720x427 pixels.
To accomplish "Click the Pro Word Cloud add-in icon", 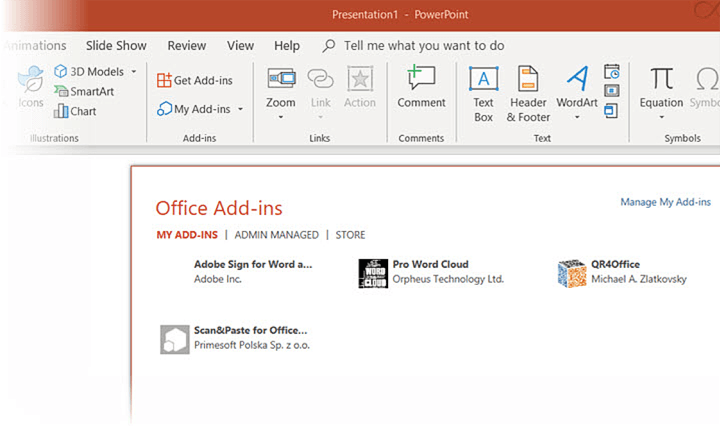I will coord(373,273).
